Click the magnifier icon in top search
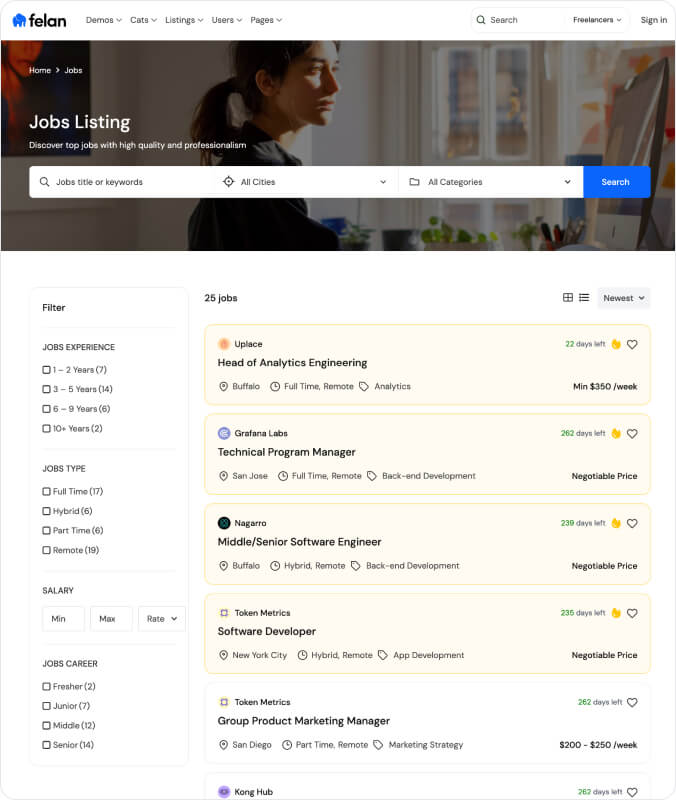Image resolution: width=676 pixels, height=800 pixels. [x=481, y=20]
